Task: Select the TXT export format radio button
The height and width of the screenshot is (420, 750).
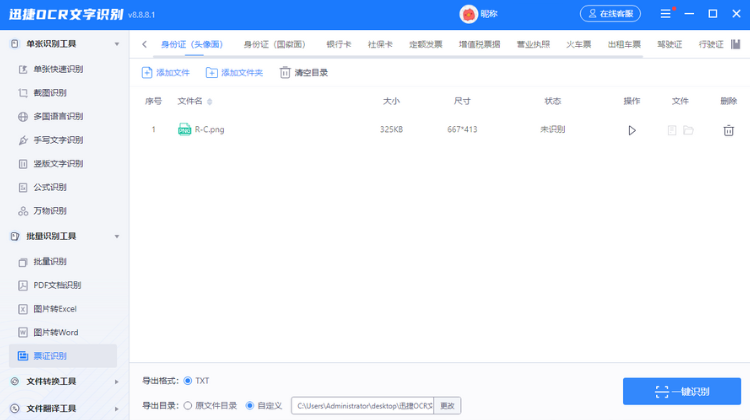Action: (188, 381)
